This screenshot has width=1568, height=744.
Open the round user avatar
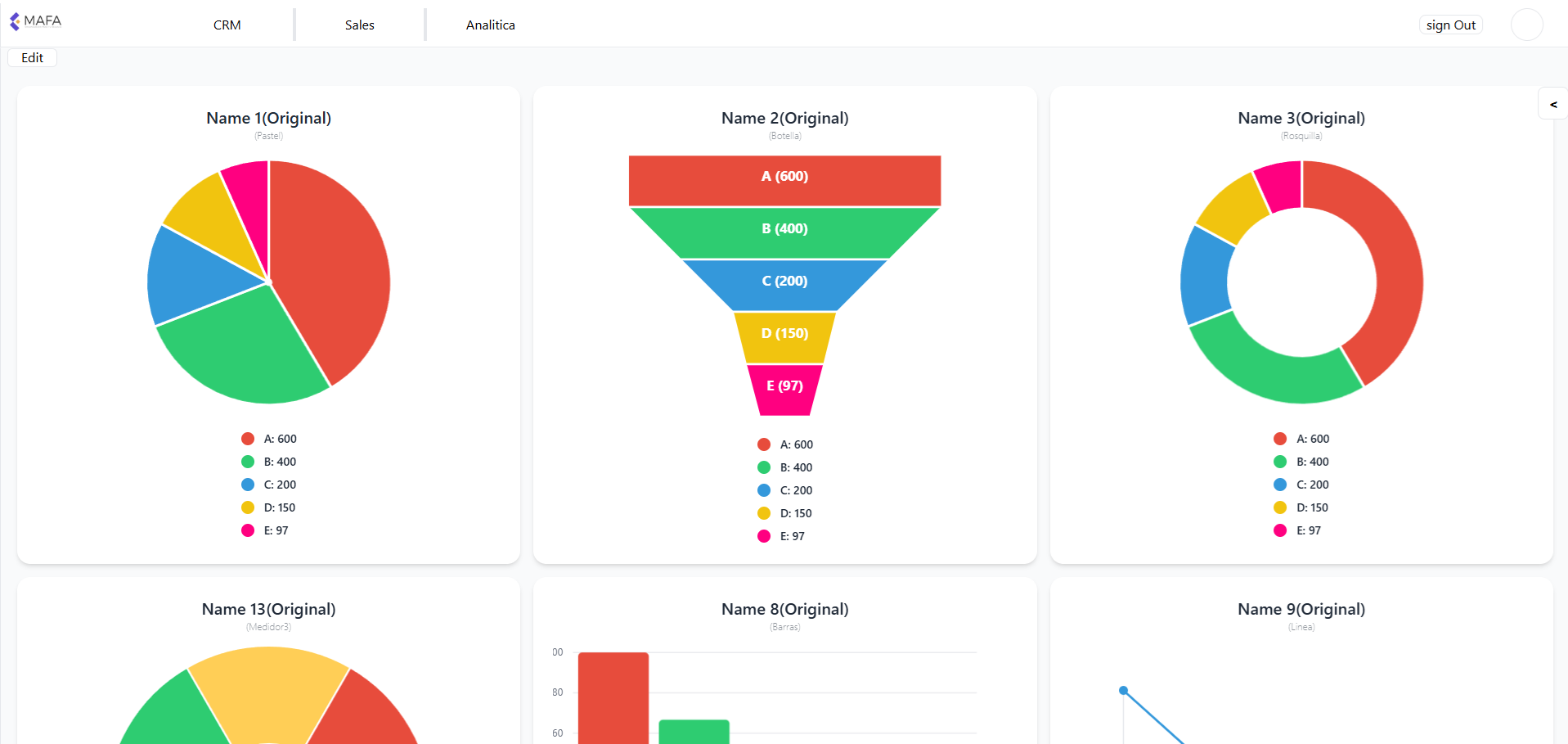1526,25
